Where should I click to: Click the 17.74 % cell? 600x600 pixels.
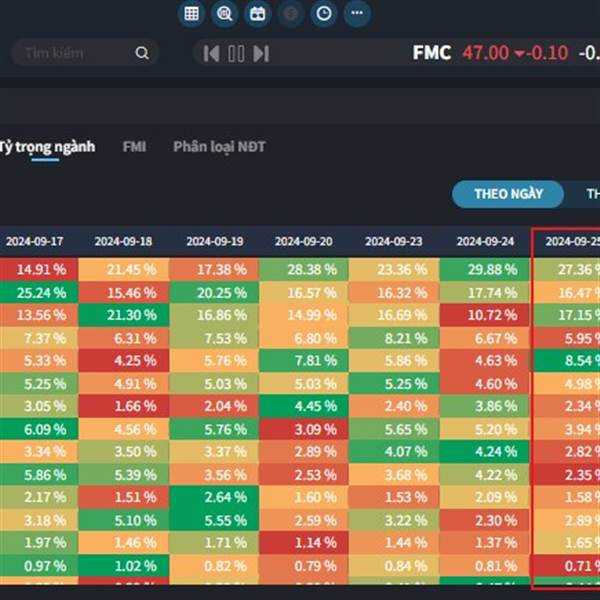[485, 293]
